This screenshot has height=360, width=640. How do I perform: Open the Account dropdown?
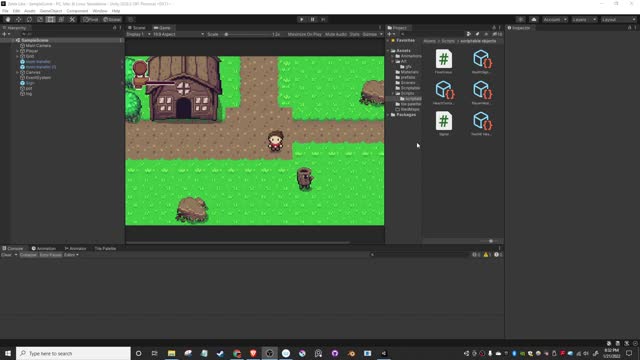point(555,20)
